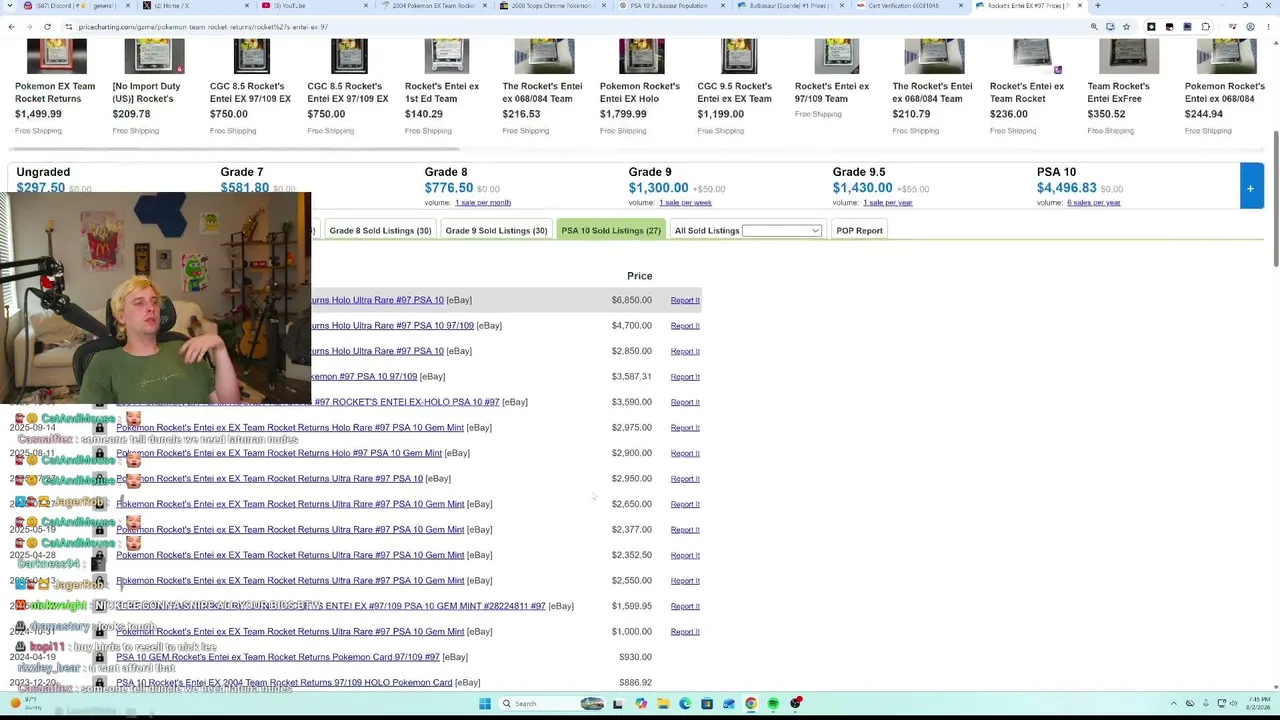
Task: Open the All Sold Listings dropdown
Action: click(x=781, y=231)
